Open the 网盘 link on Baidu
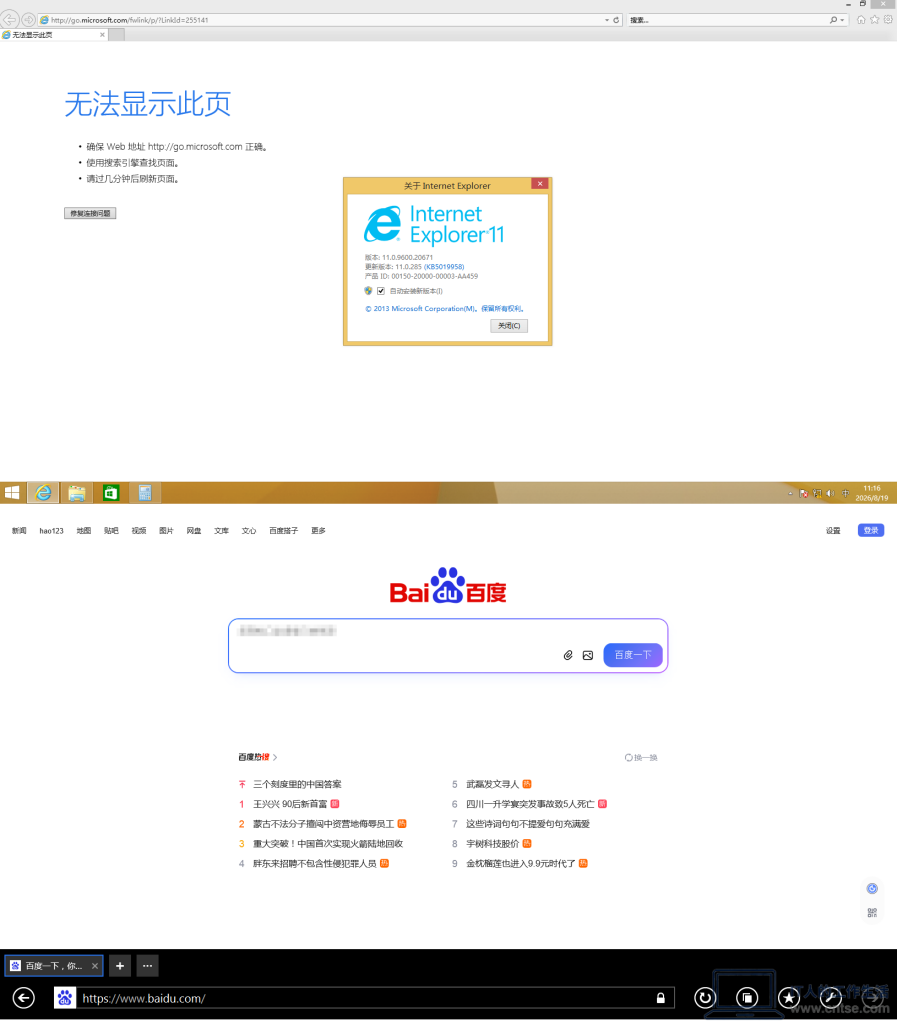Viewport: 897px width, 1024px height. [194, 531]
